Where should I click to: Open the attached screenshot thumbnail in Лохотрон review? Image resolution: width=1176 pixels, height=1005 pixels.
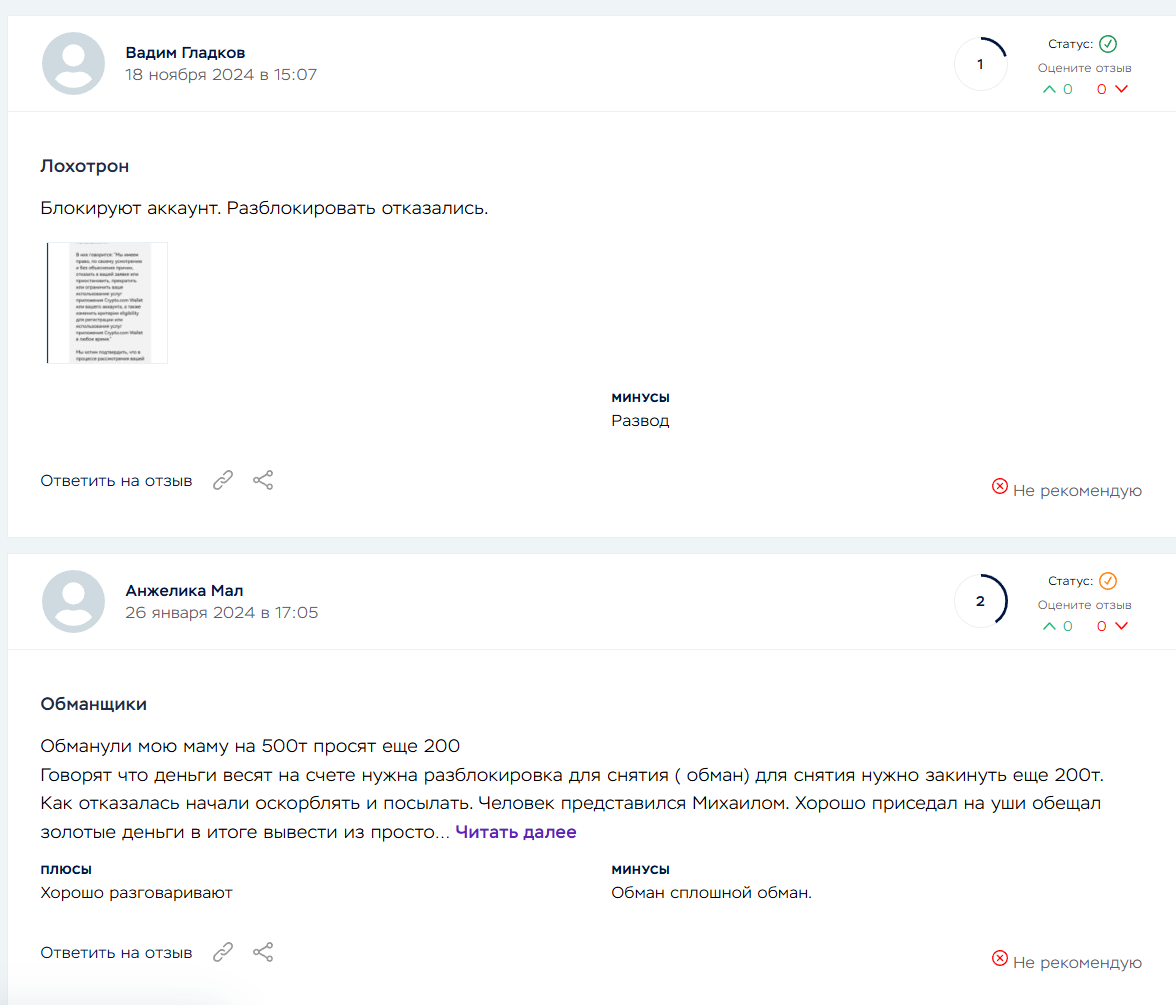pos(107,303)
